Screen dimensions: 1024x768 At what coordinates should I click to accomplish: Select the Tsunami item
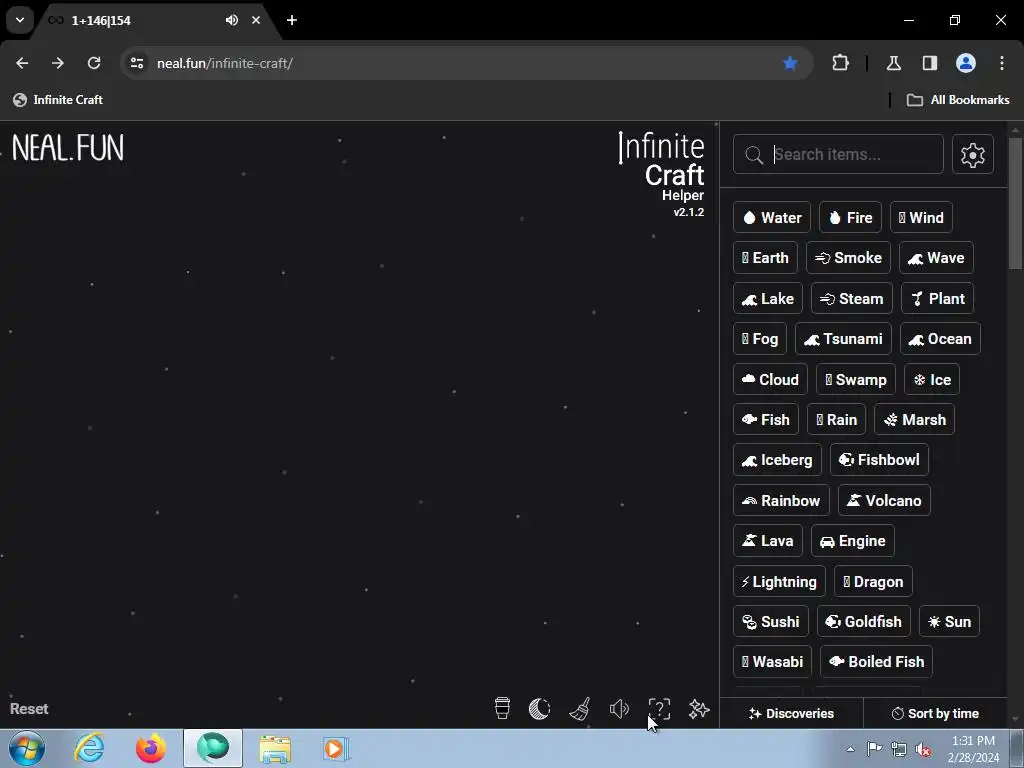tap(843, 339)
